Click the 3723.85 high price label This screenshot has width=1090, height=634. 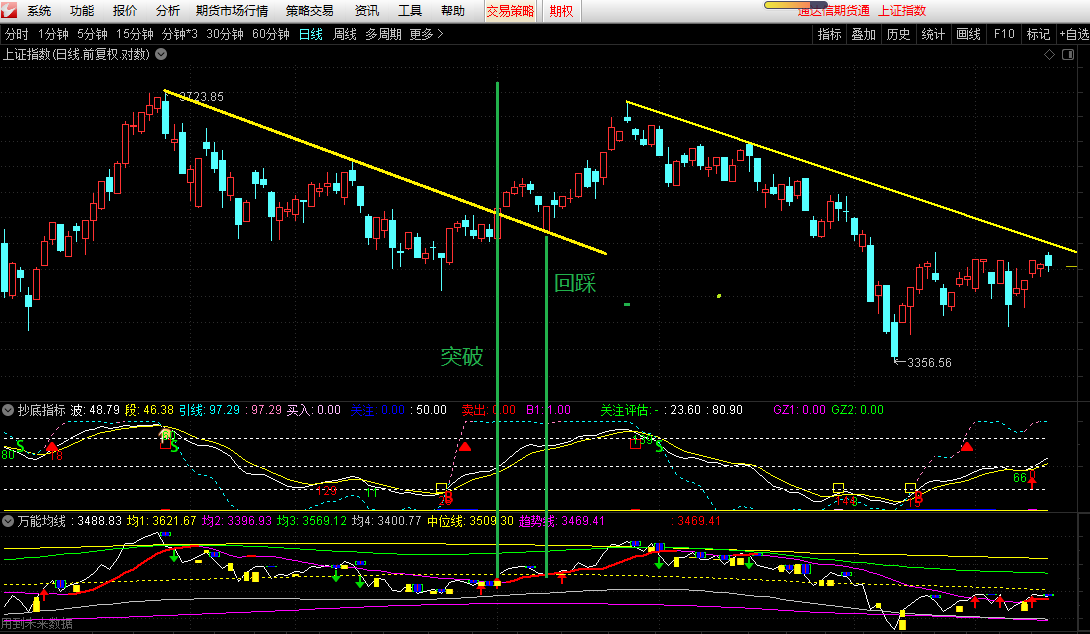point(202,97)
